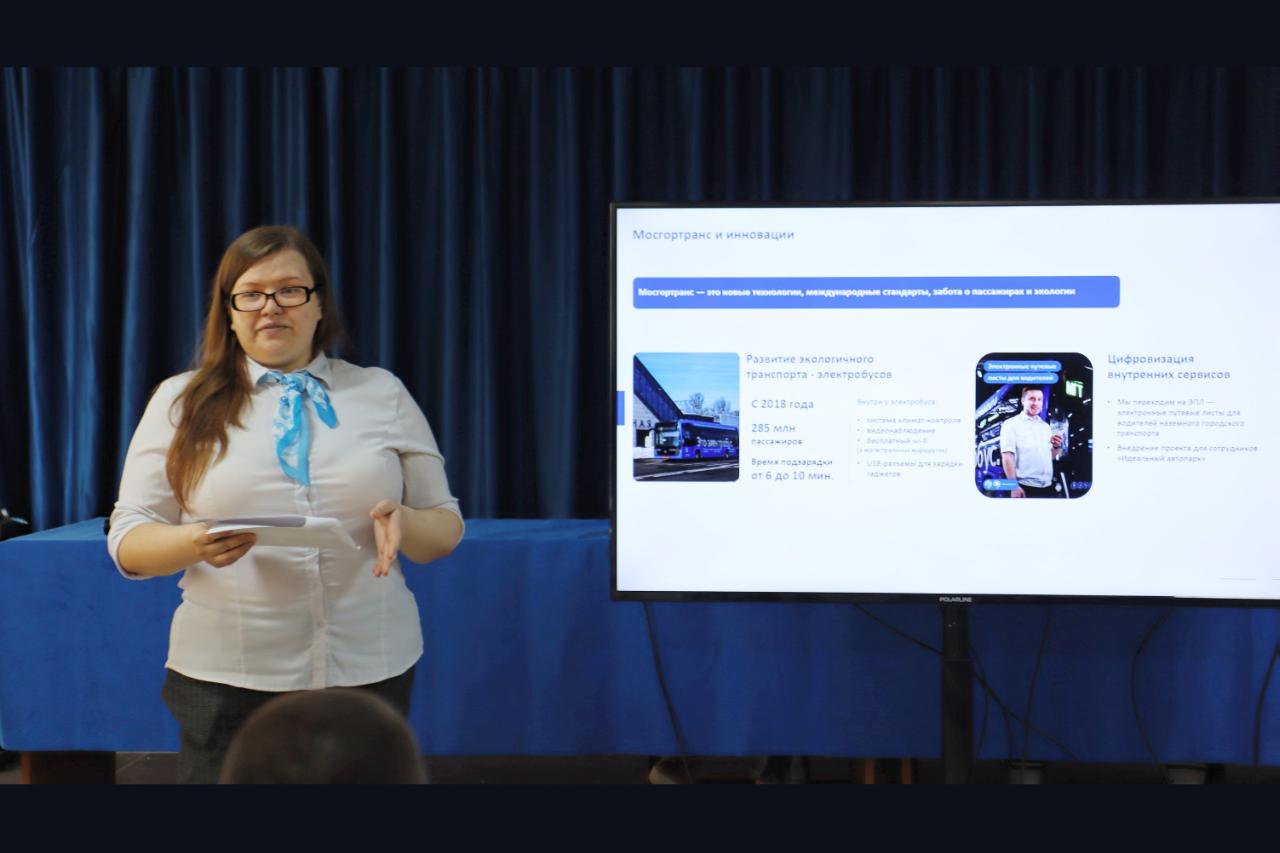This screenshot has height=853, width=1280.
Task: Click the slide title 'Мосгортранс и инновации'
Action: tap(713, 235)
